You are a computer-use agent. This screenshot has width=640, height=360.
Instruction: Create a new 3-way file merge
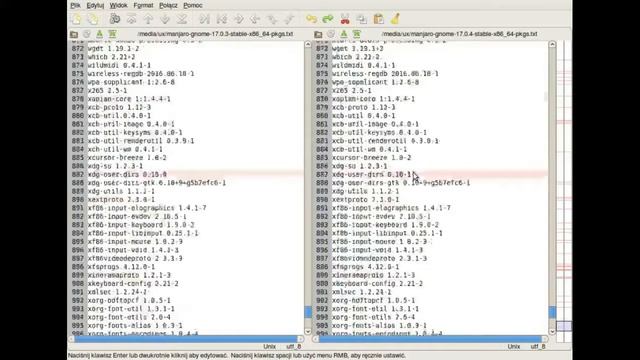93,19
